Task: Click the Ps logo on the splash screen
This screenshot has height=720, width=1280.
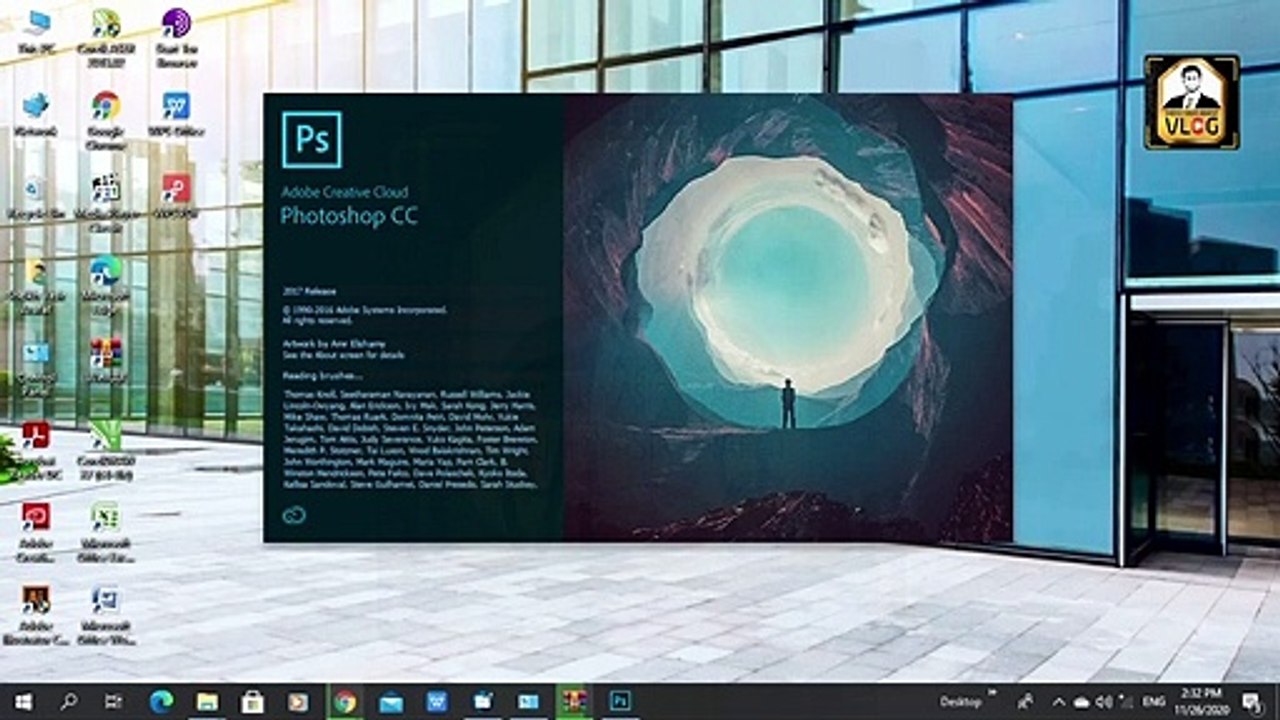Action: (311, 139)
